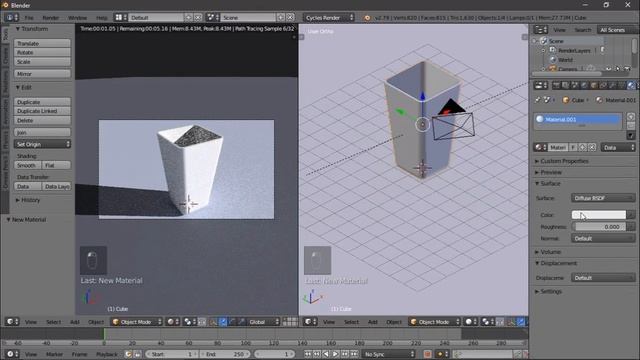Apply Smooth shading
Viewport: 640px width, 360px height.
(28, 165)
